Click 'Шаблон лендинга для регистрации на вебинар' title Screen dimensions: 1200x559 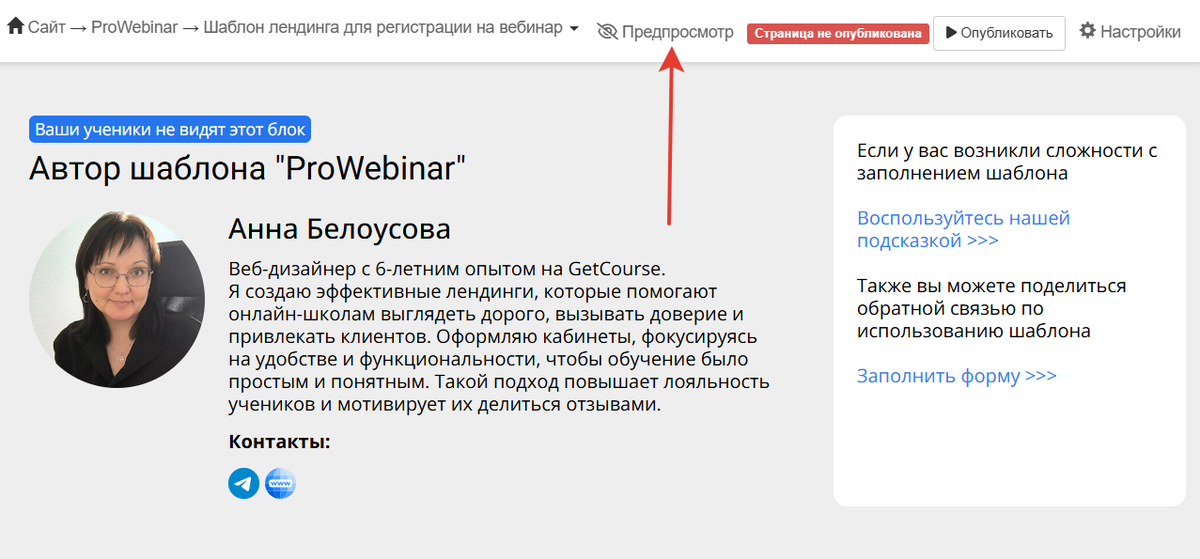pos(383,28)
